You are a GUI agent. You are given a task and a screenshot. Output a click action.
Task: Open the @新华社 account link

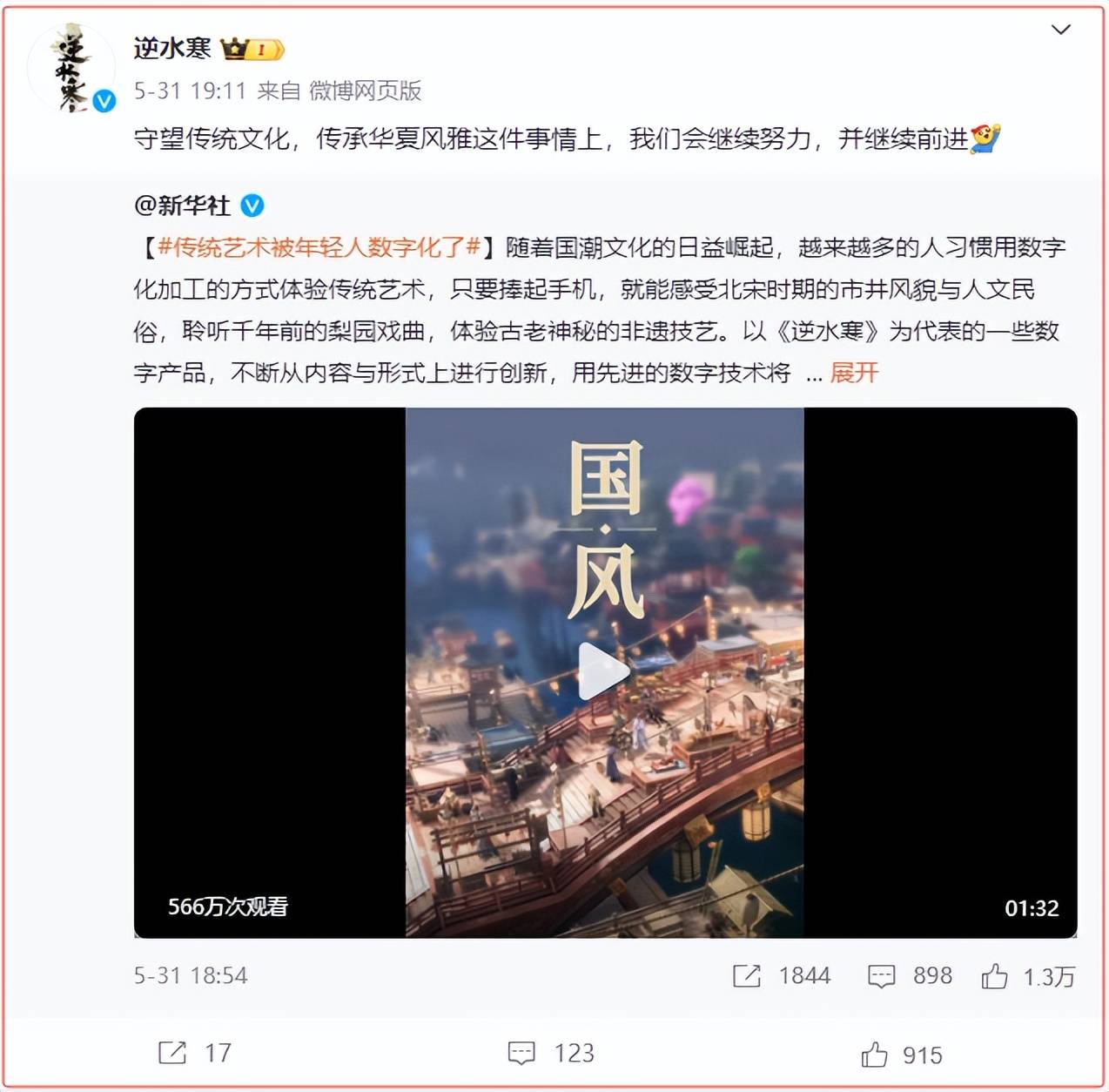(x=183, y=206)
